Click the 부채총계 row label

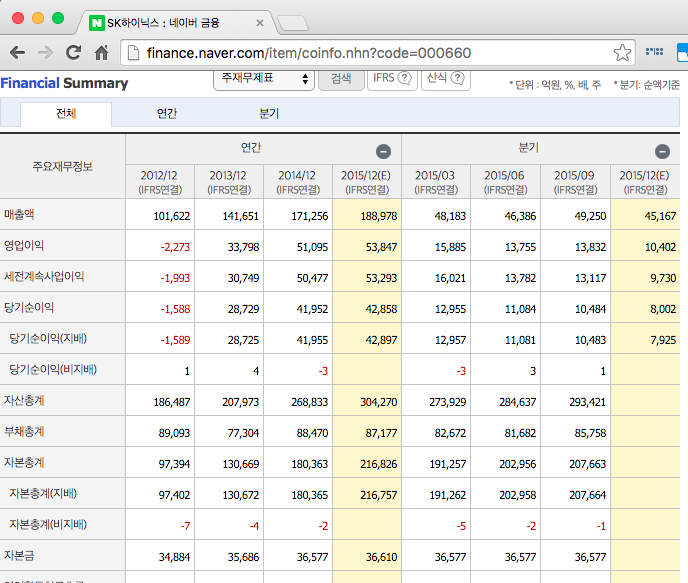tap(24, 432)
